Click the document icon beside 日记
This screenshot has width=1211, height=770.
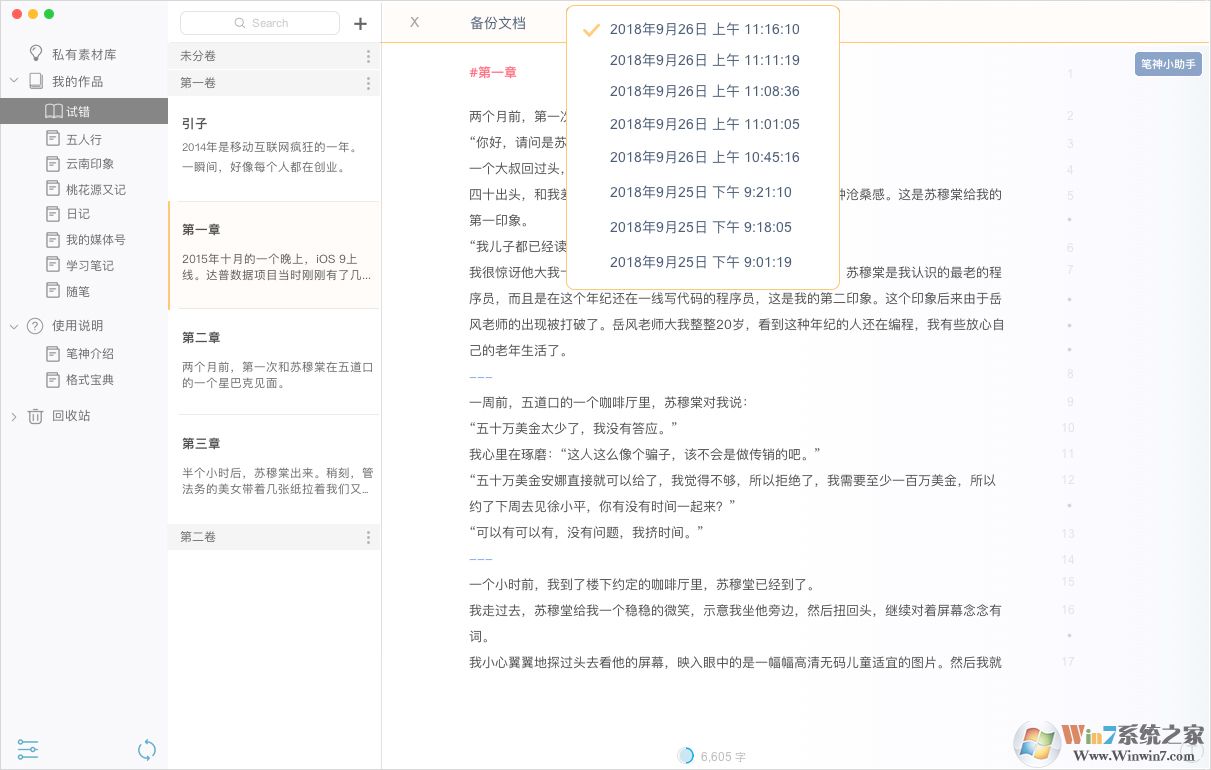click(54, 214)
